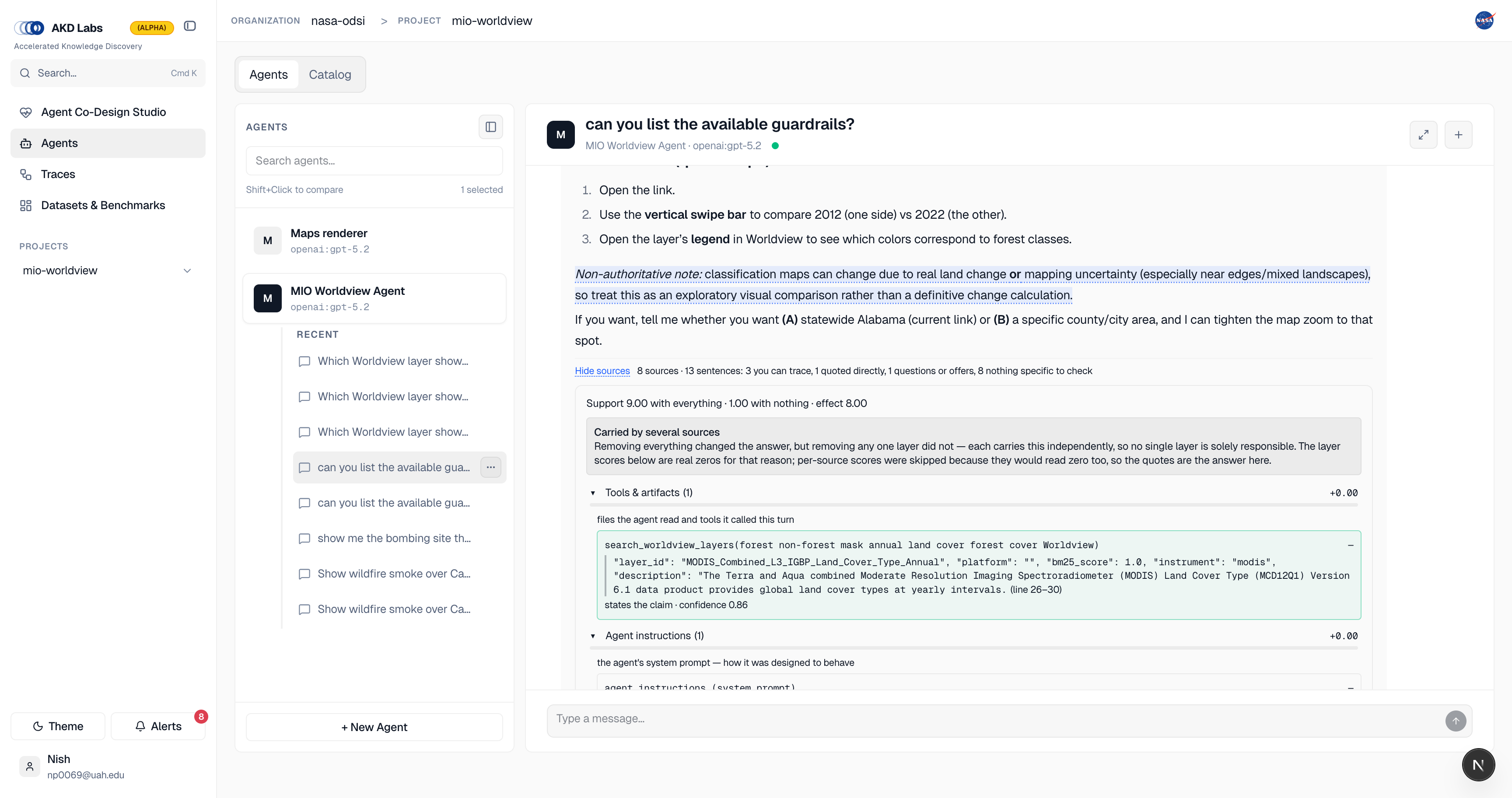Click the robot icon beside Agents in sidebar
This screenshot has width=1512, height=798.
click(26, 143)
